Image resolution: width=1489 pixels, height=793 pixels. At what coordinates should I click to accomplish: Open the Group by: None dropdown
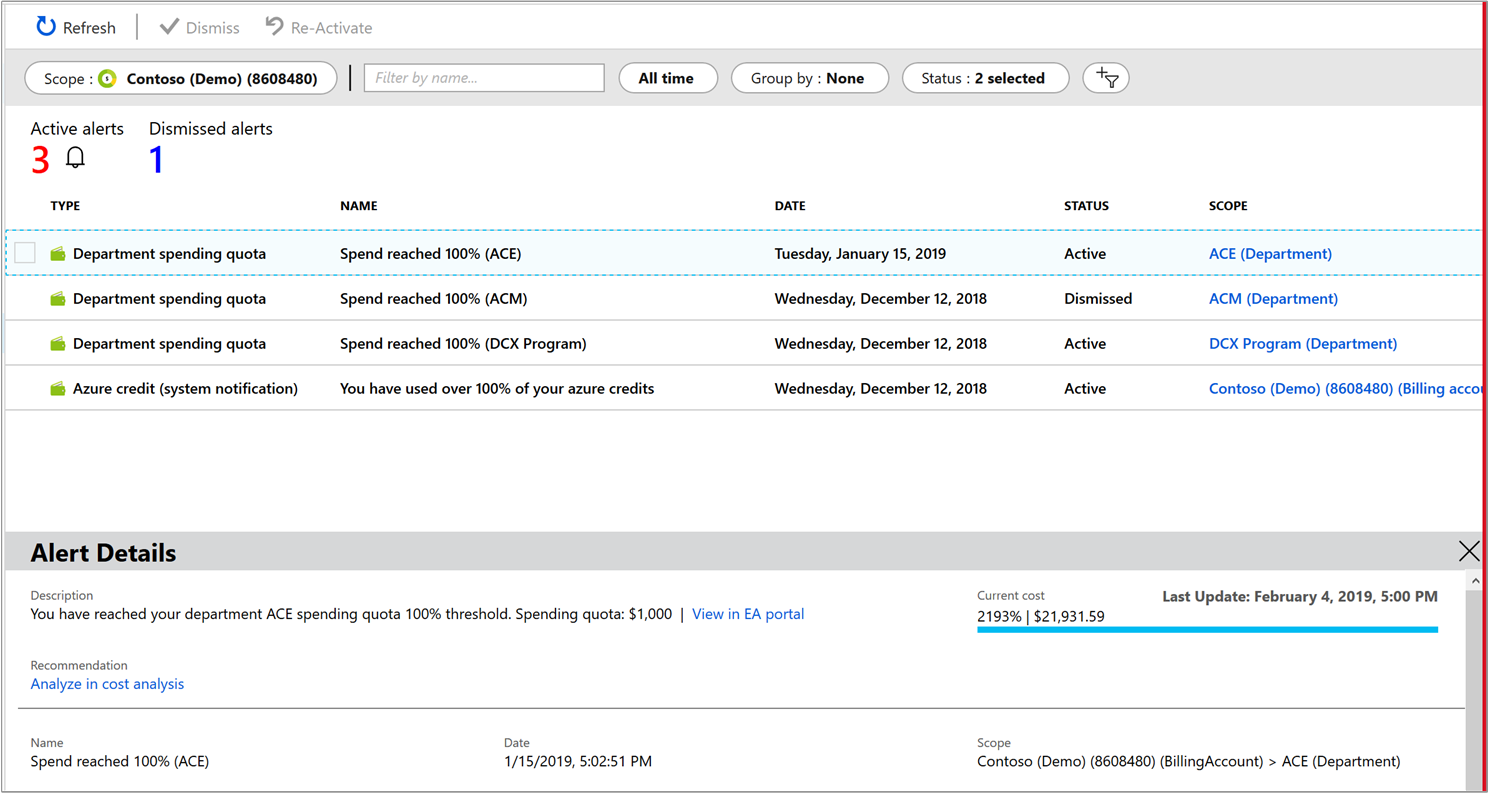point(810,77)
